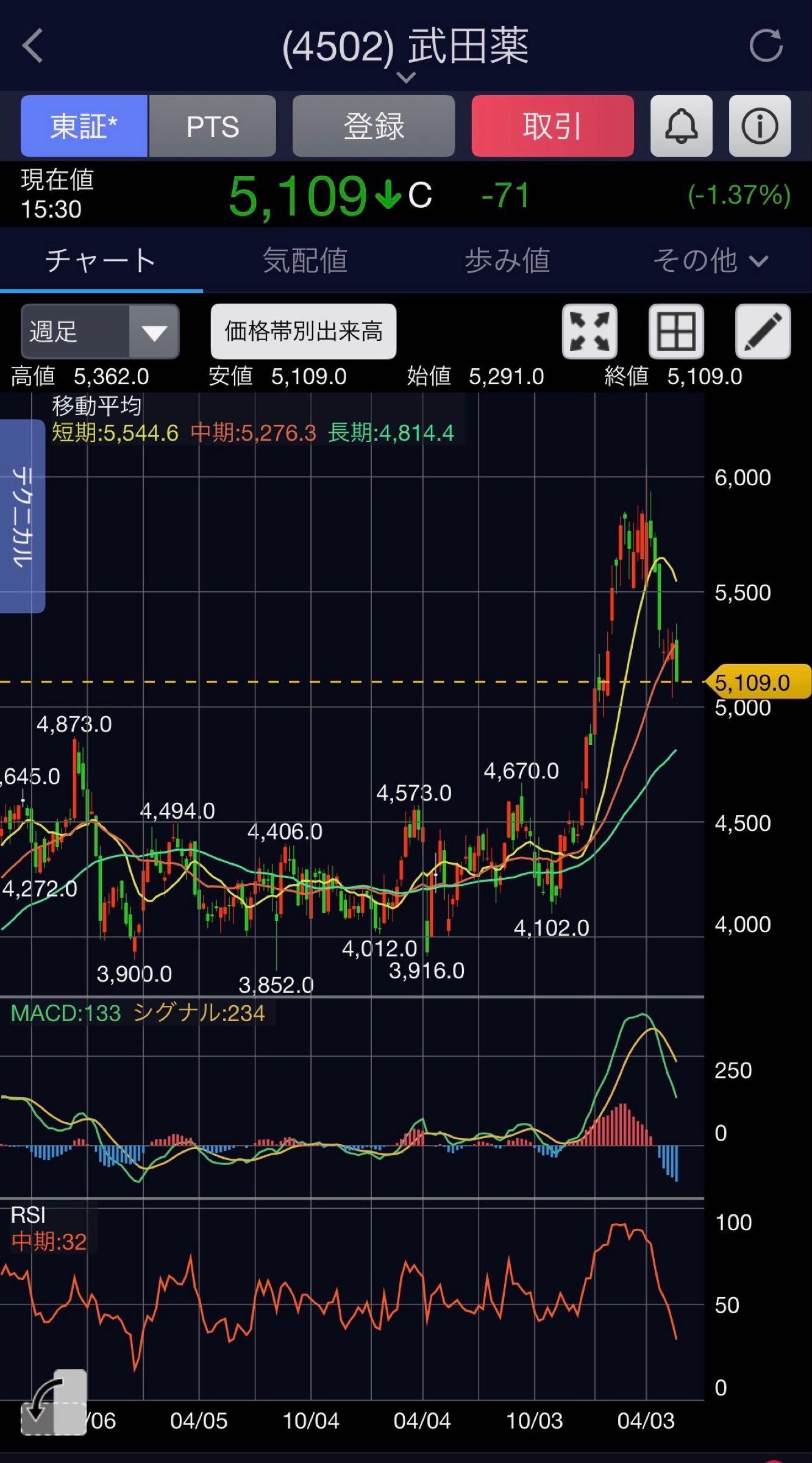Tap the 移動平均 indicator heading
This screenshot has width=812, height=1463.
[96, 406]
